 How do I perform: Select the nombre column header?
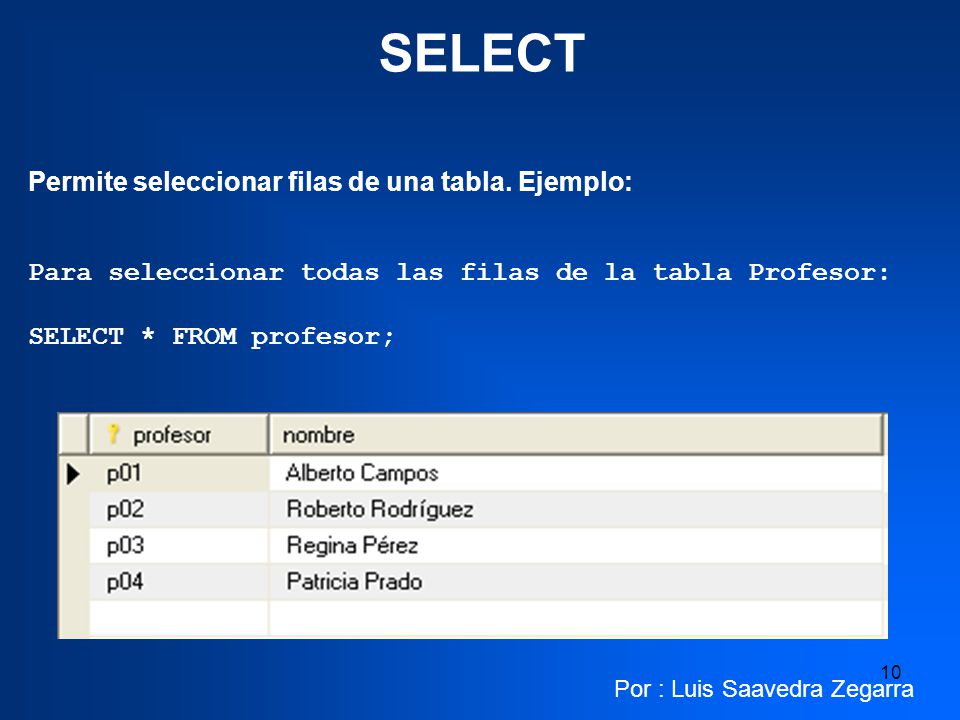coord(577,435)
